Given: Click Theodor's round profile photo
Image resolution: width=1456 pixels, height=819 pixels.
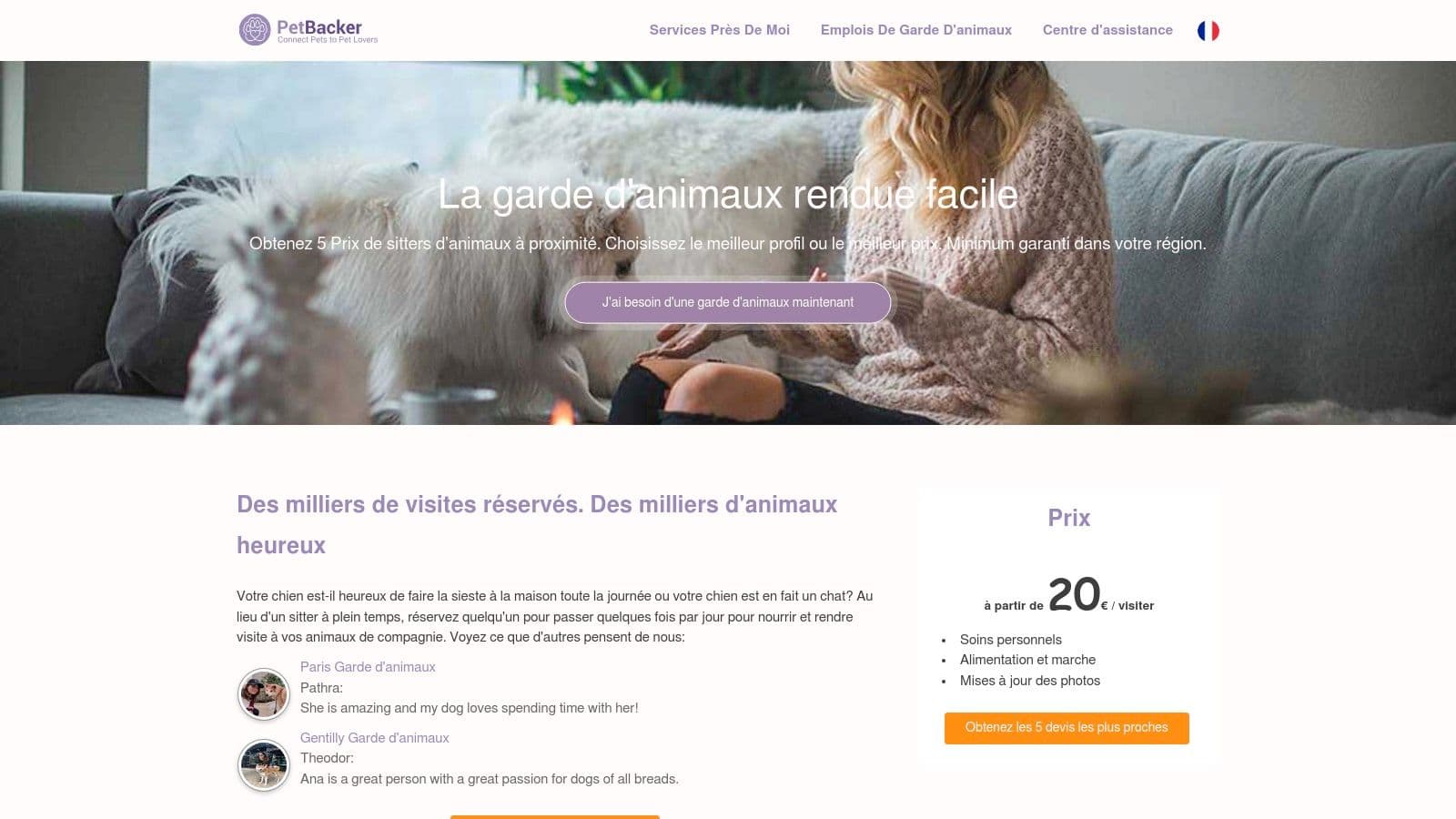Looking at the screenshot, I should (264, 765).
